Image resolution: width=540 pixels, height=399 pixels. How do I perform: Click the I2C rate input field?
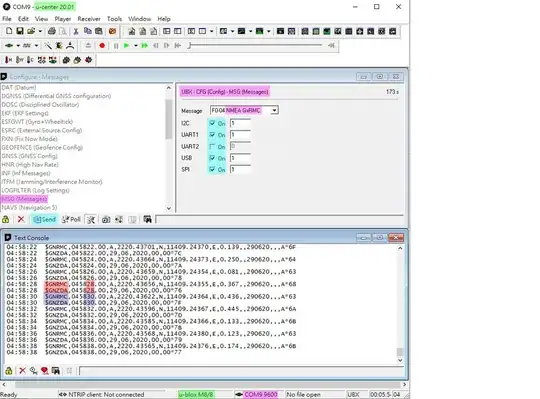click(x=240, y=123)
